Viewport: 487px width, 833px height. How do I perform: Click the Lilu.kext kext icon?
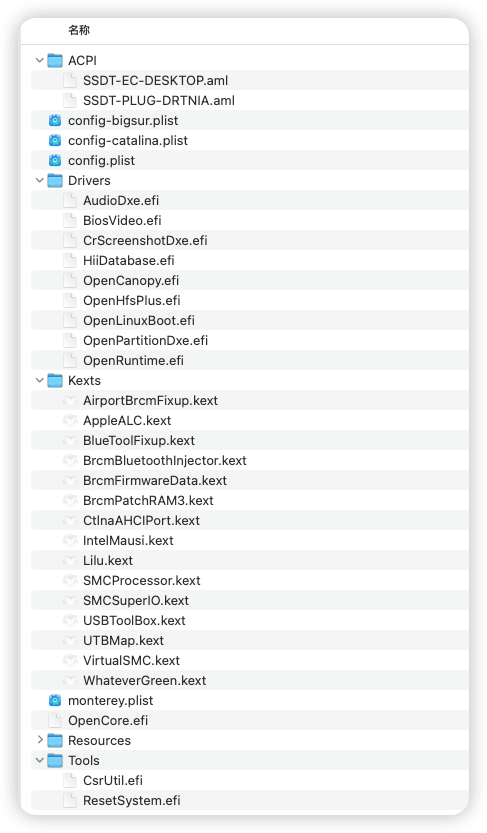tap(70, 560)
